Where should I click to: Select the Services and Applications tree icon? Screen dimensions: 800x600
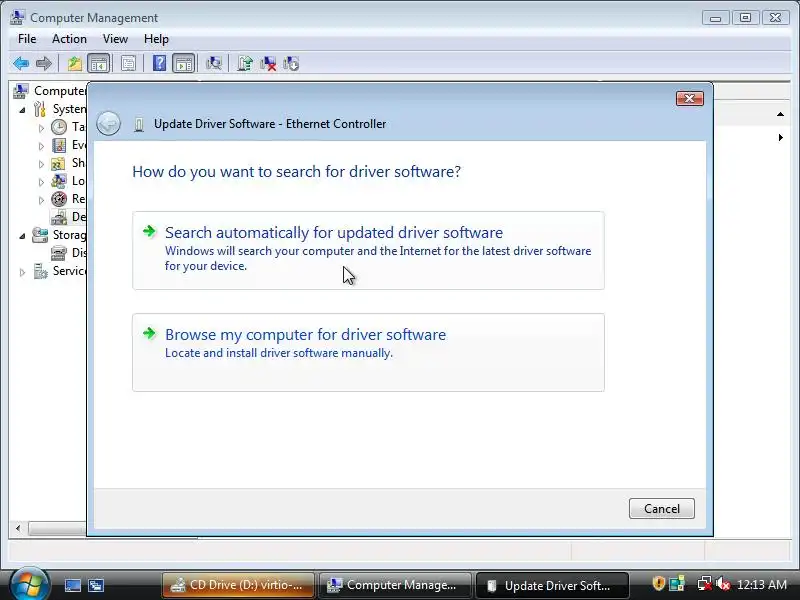click(40, 271)
